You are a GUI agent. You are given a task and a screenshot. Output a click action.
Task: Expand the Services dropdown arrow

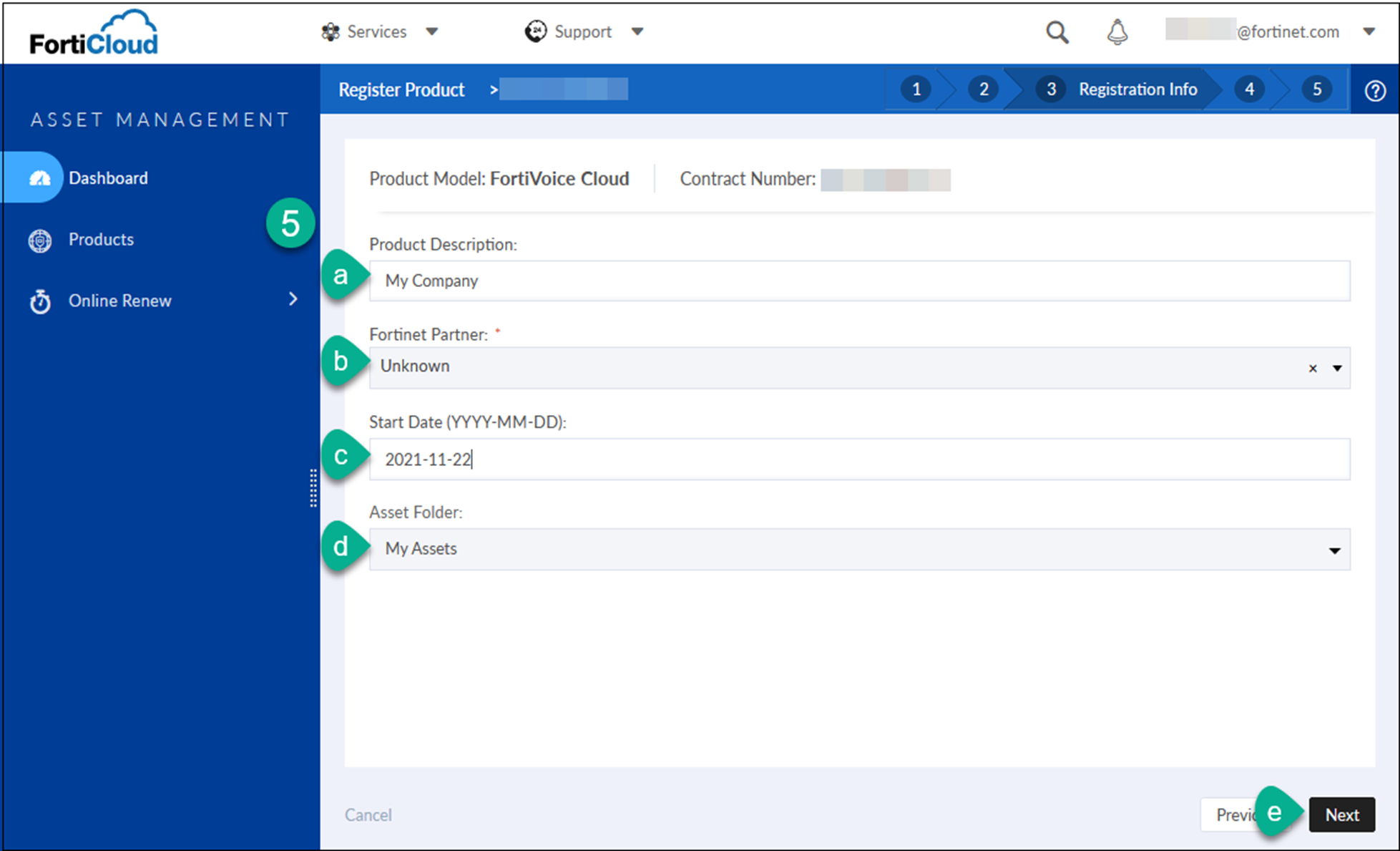[433, 31]
